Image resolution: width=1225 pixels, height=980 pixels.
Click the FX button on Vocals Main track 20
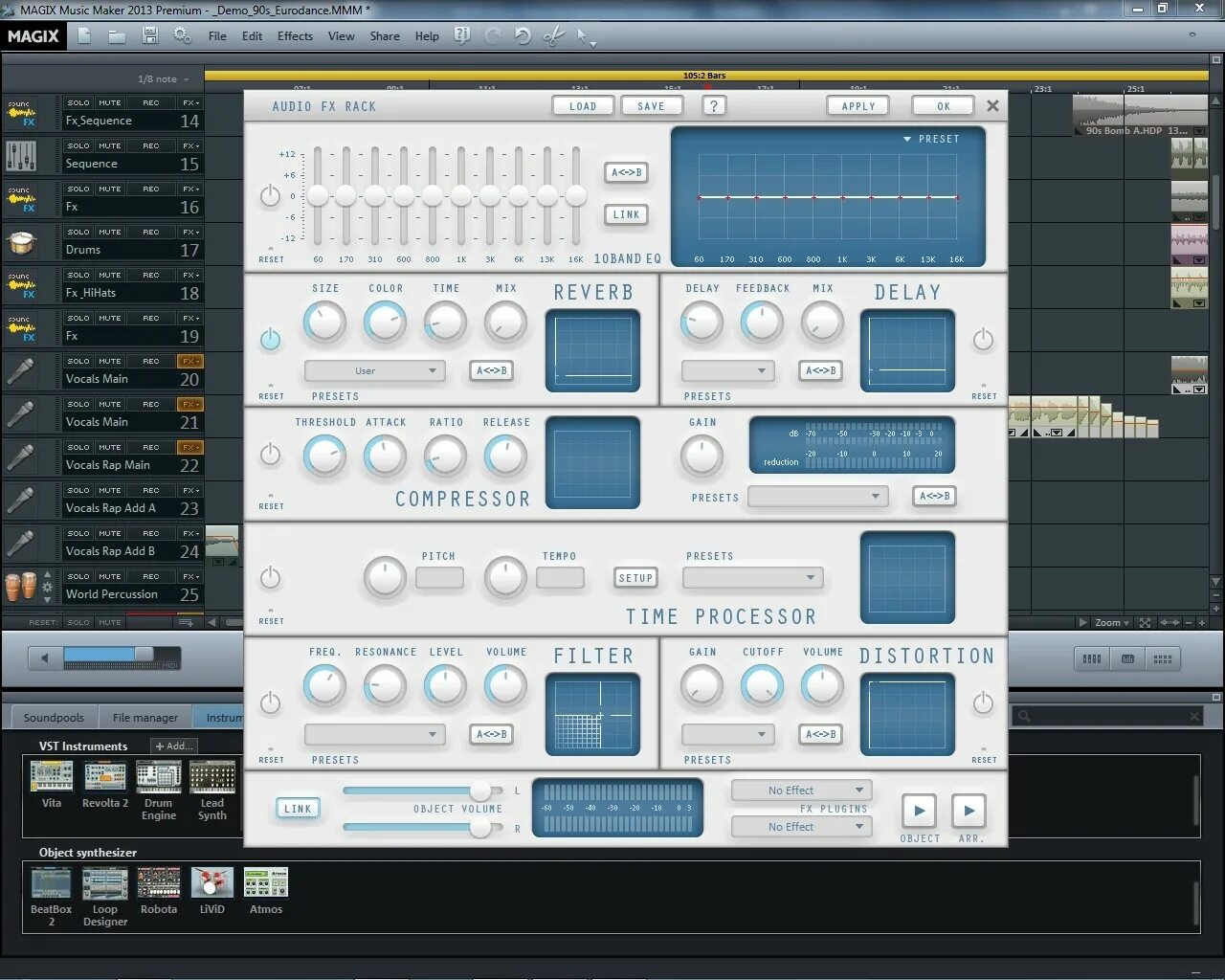coord(189,361)
